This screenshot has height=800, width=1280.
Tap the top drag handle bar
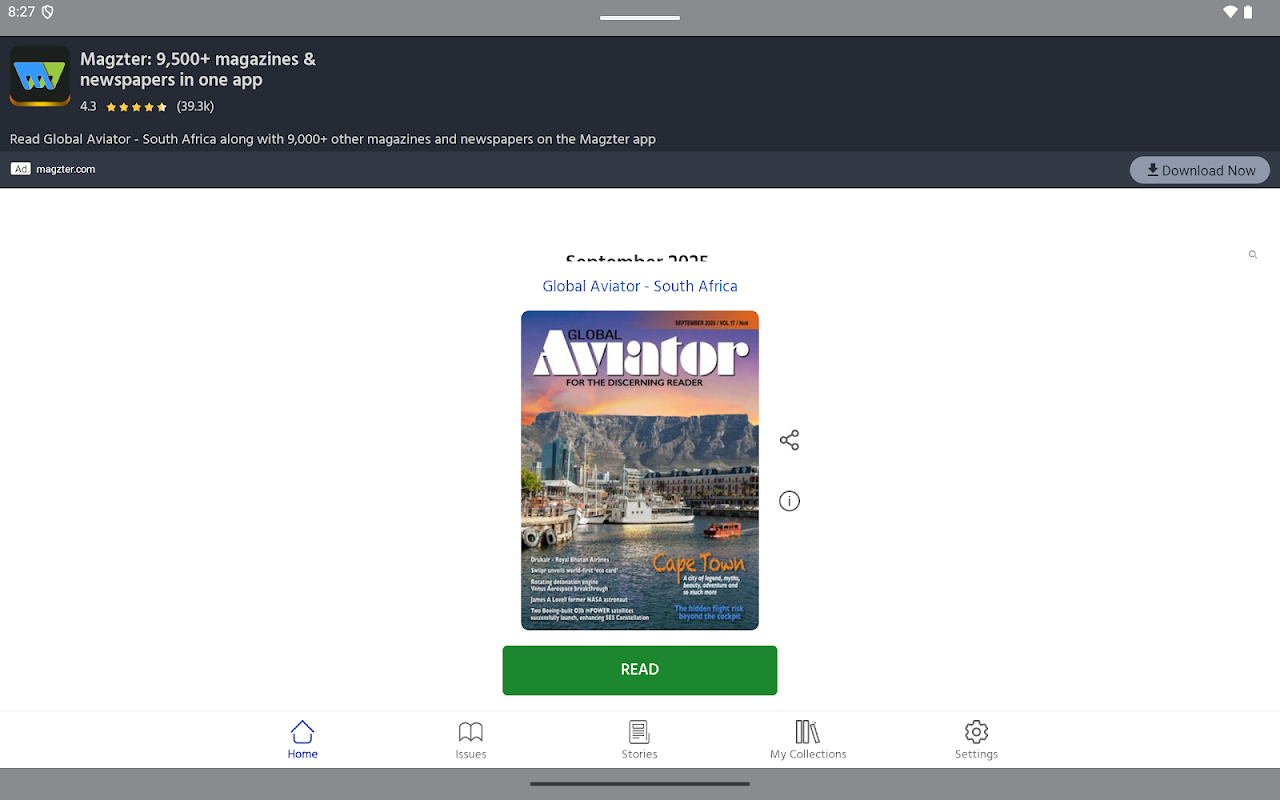tap(640, 18)
